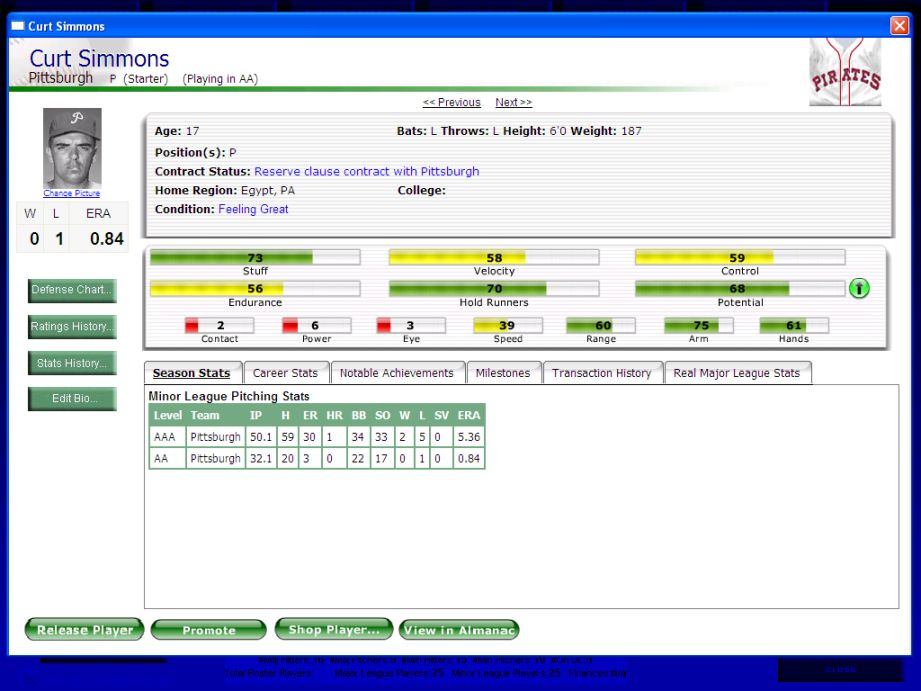Click Shop Player button
This screenshot has height=691, width=921.
[x=334, y=629]
